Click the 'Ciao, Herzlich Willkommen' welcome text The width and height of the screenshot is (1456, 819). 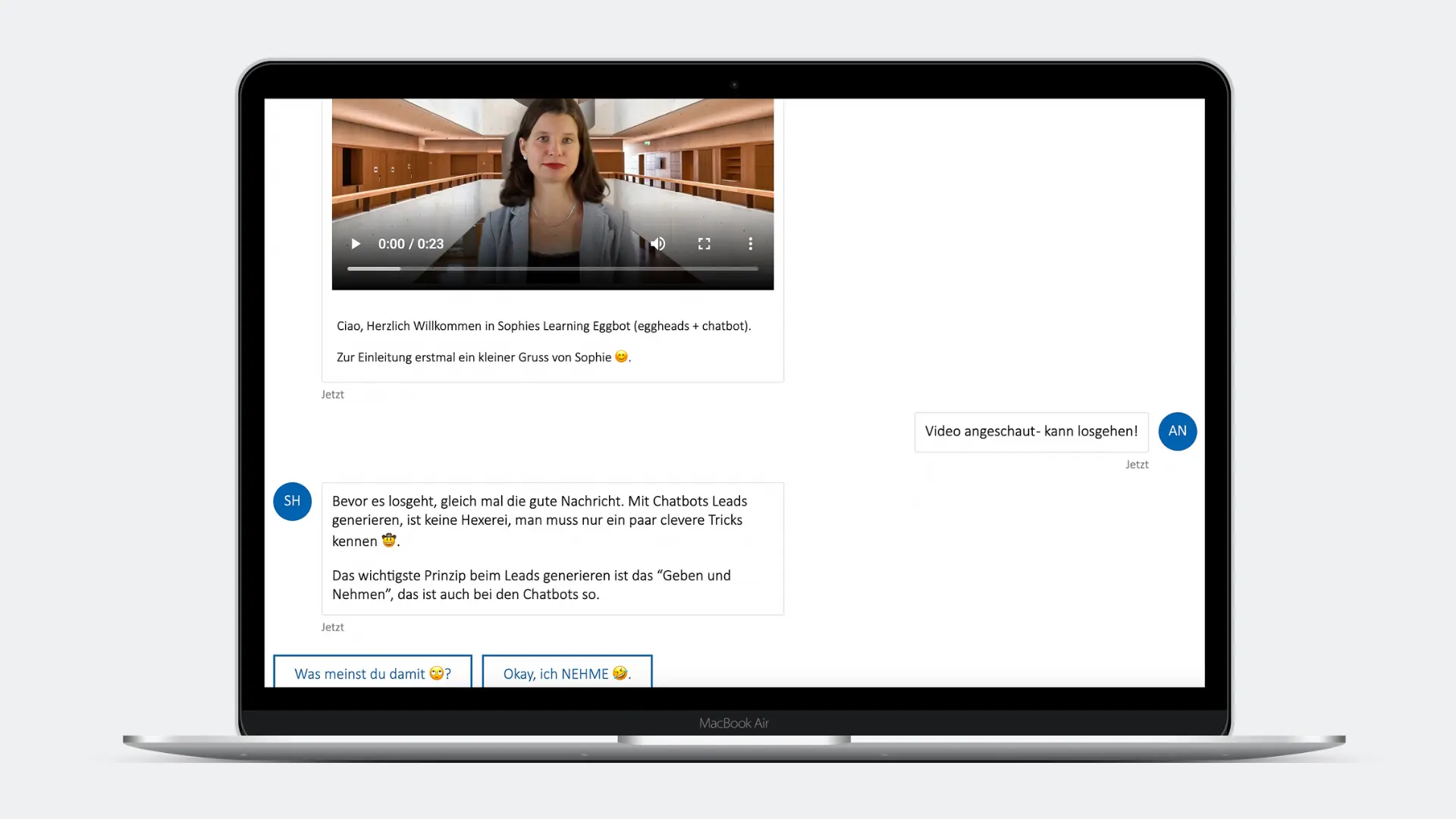(x=544, y=326)
